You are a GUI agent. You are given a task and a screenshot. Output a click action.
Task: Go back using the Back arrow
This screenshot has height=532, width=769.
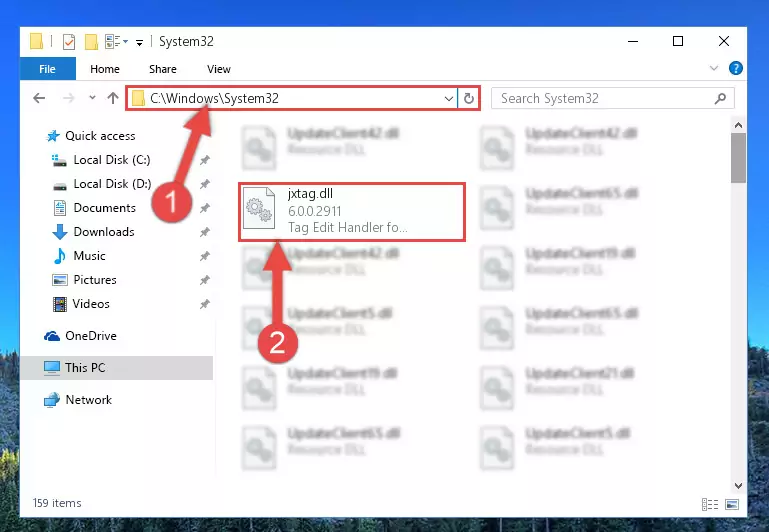click(39, 98)
